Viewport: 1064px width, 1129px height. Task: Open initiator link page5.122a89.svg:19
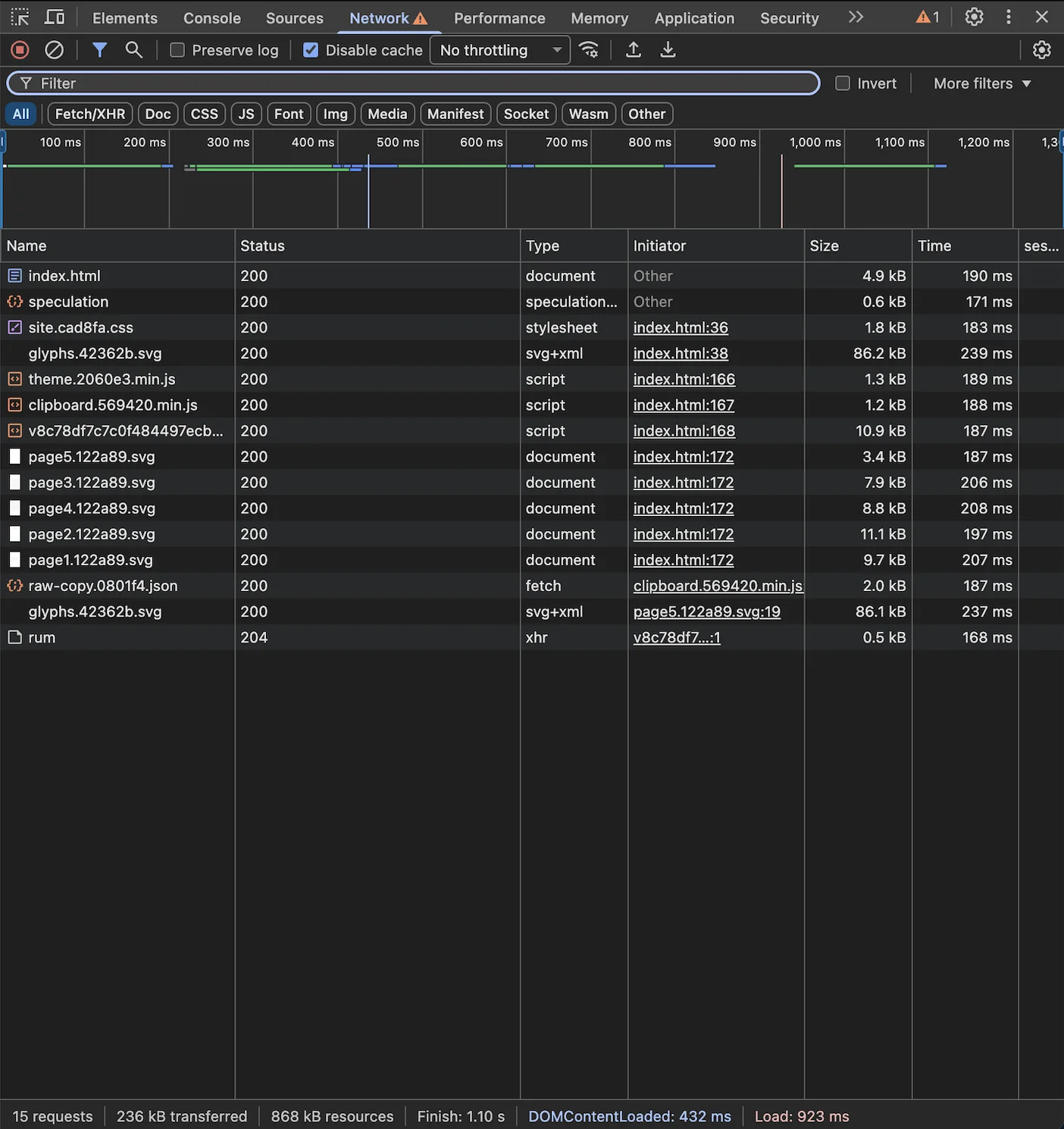tap(707, 611)
